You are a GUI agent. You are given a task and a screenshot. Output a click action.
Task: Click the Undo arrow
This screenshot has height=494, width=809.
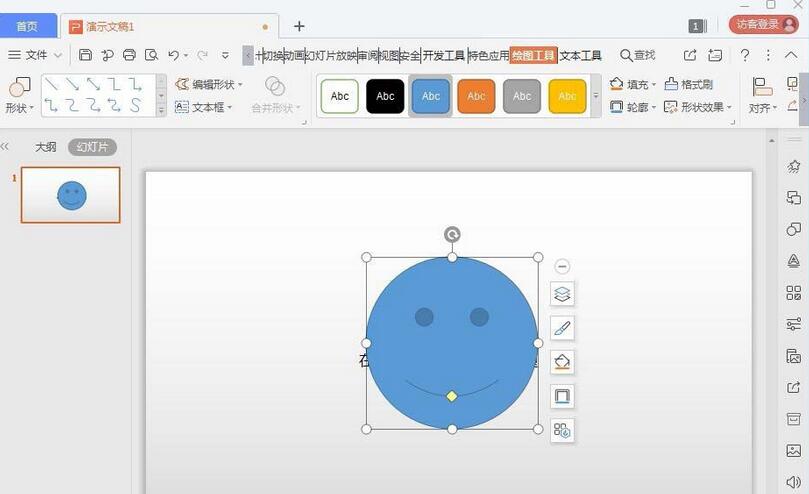(173, 55)
